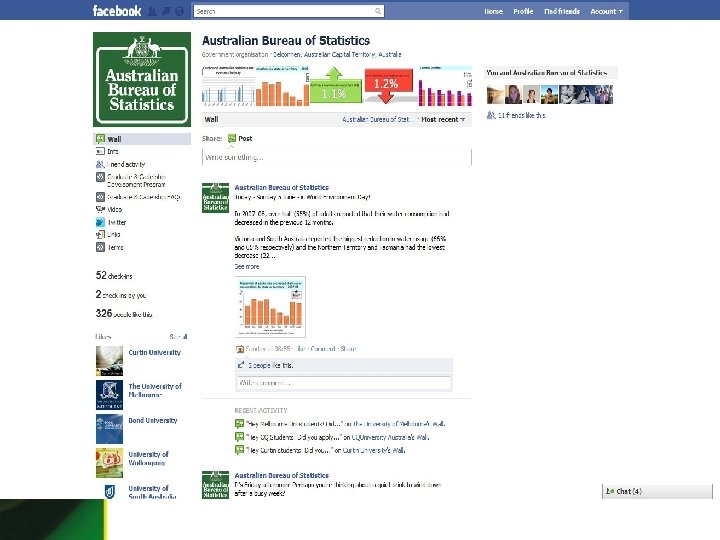Click the Write something text box

click(x=337, y=157)
